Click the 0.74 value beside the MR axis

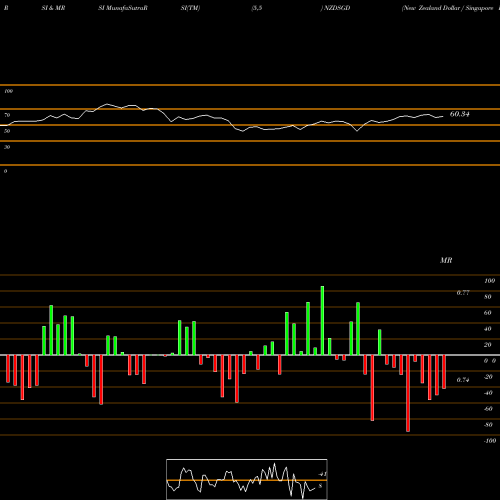[x=463, y=380]
